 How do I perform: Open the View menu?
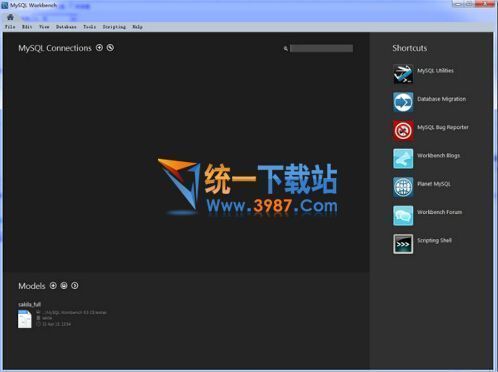point(44,27)
